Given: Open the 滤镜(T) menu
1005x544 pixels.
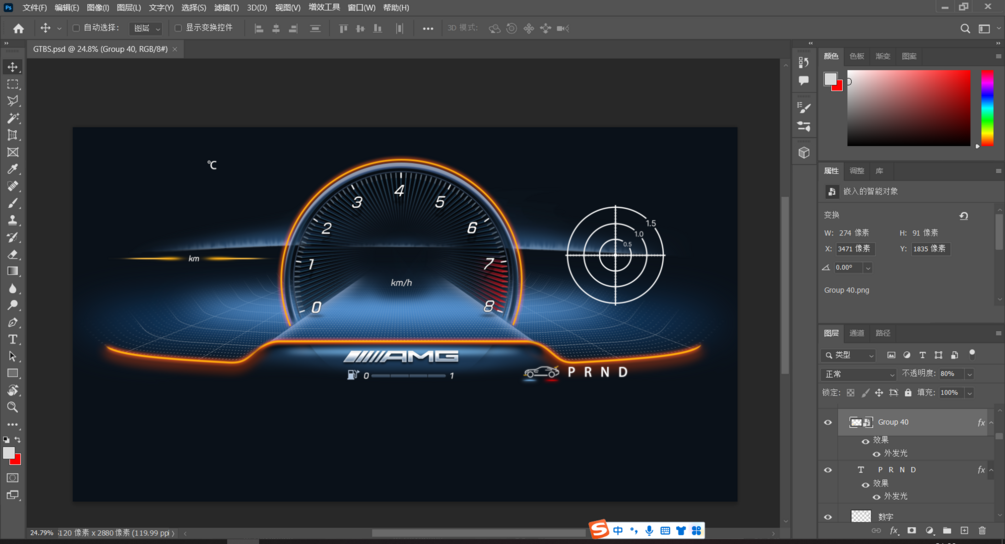Looking at the screenshot, I should click(x=226, y=8).
